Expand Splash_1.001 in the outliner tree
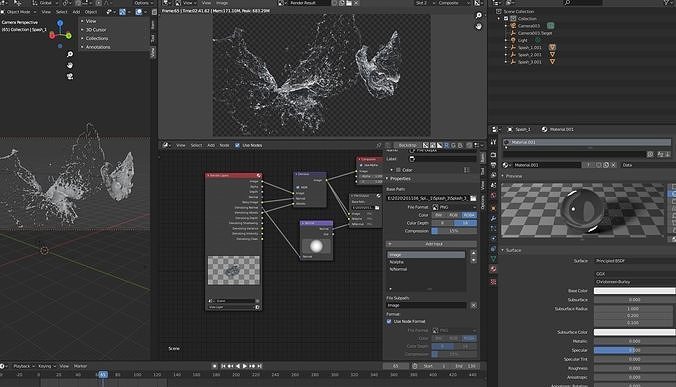The image size is (676, 387). coord(506,47)
